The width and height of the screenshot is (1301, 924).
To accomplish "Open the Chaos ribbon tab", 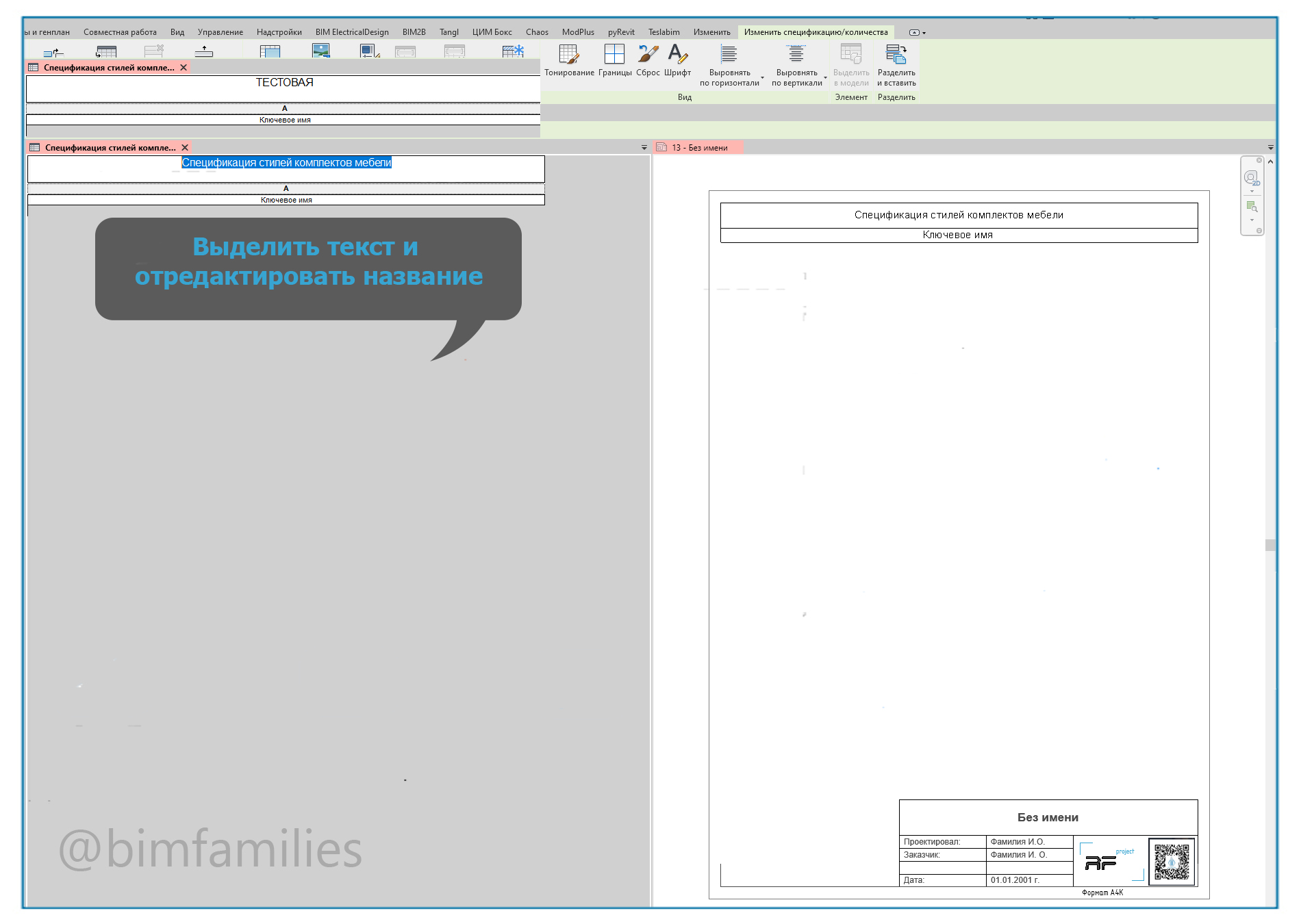I will [x=537, y=32].
